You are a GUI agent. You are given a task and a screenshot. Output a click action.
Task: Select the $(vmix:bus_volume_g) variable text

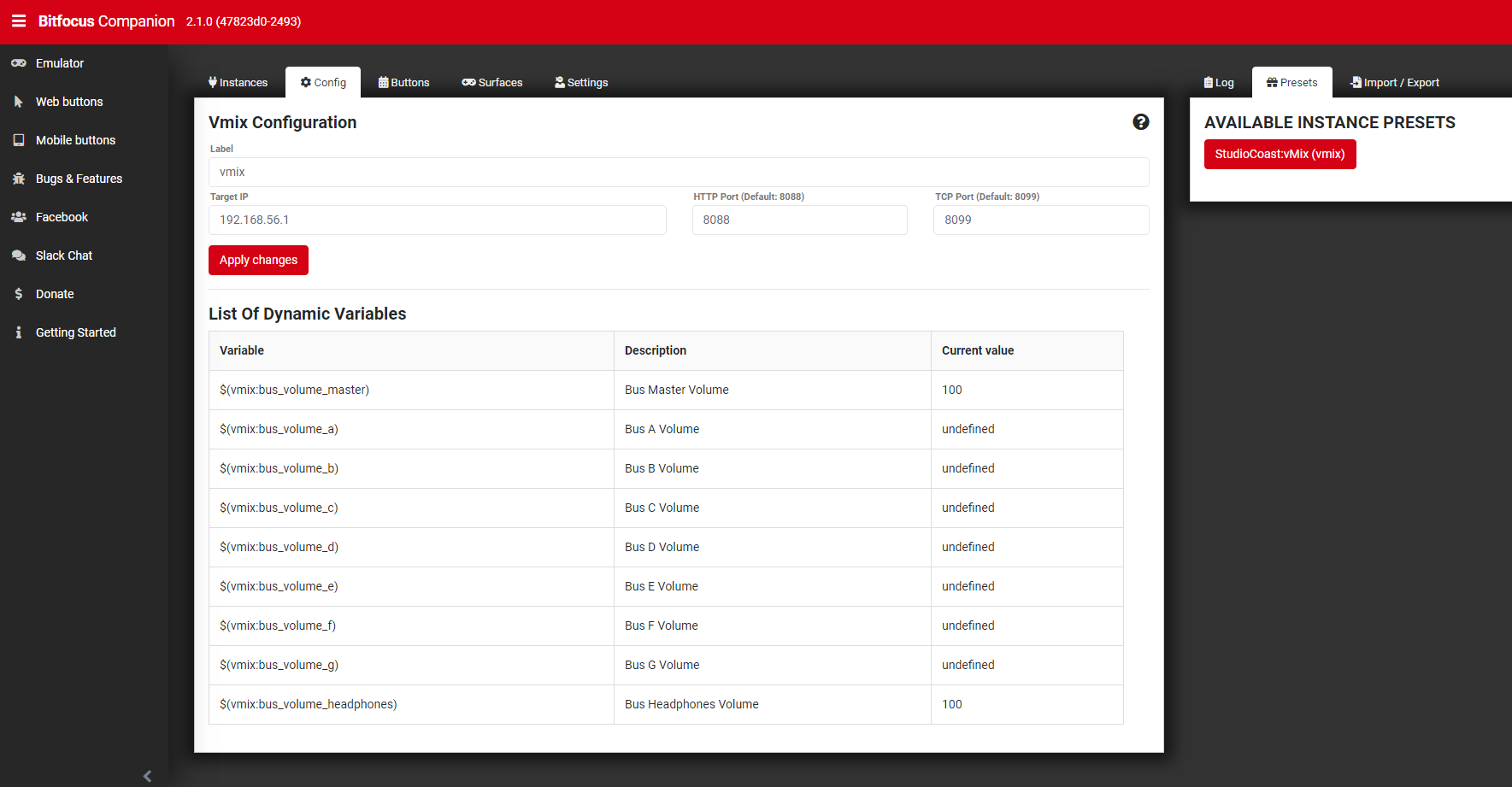[279, 666]
